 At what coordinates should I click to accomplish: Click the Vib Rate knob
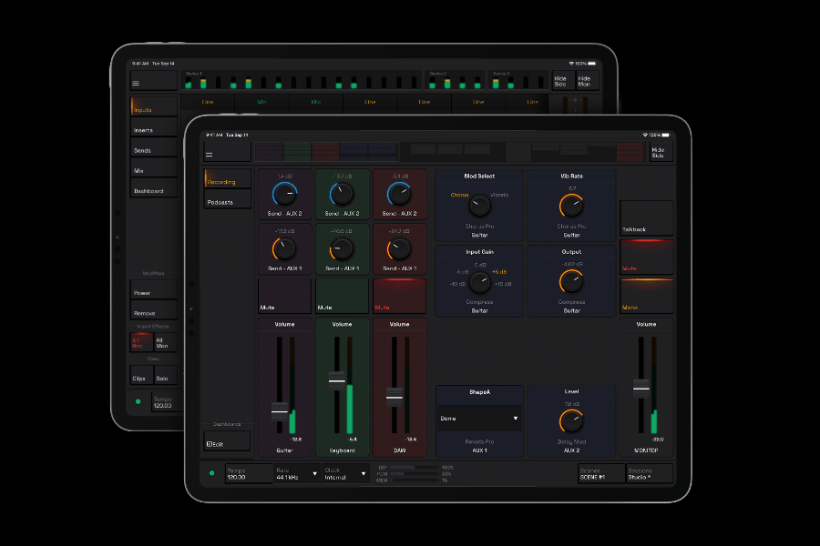click(x=571, y=206)
